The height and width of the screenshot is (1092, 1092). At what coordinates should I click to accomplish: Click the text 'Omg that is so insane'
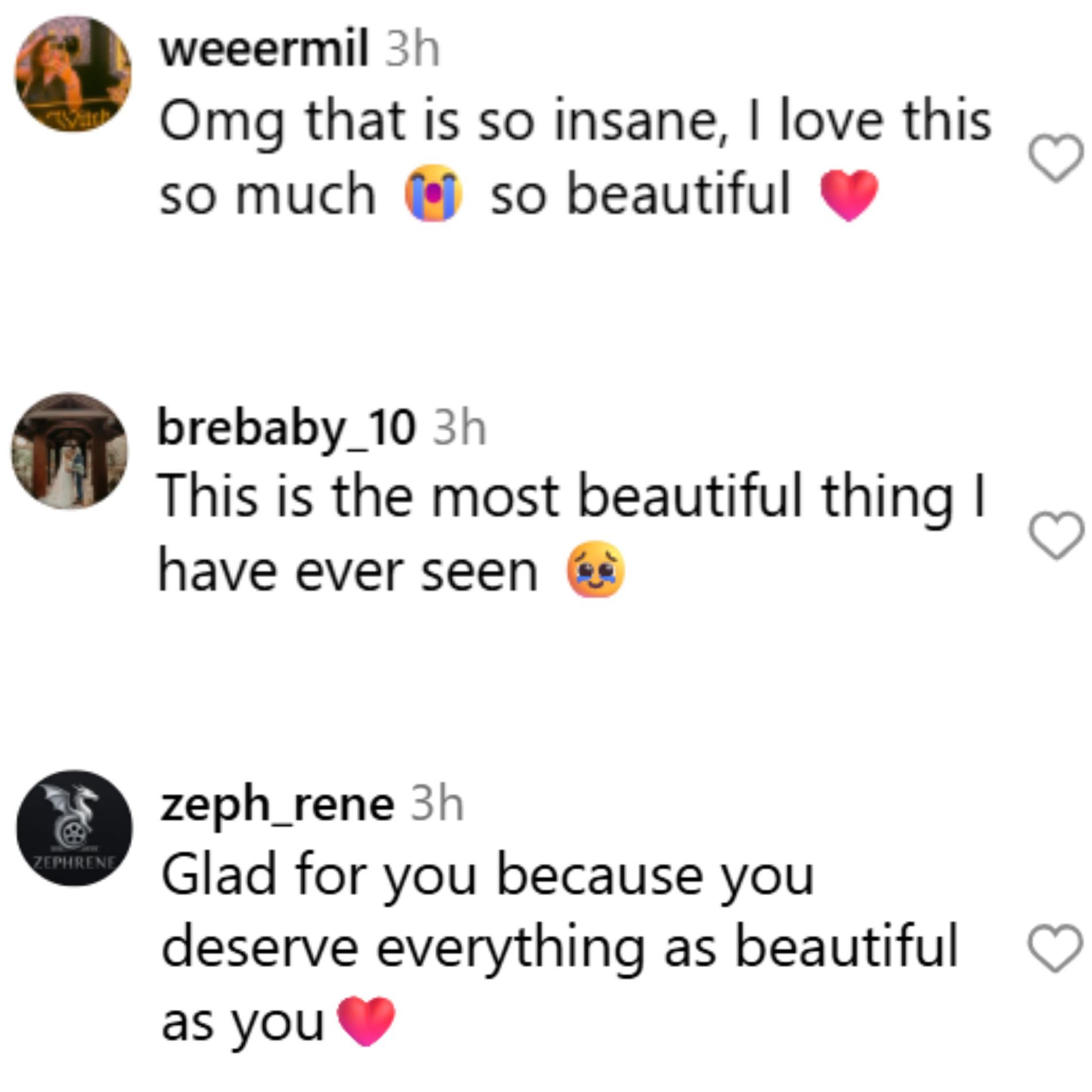(437, 122)
